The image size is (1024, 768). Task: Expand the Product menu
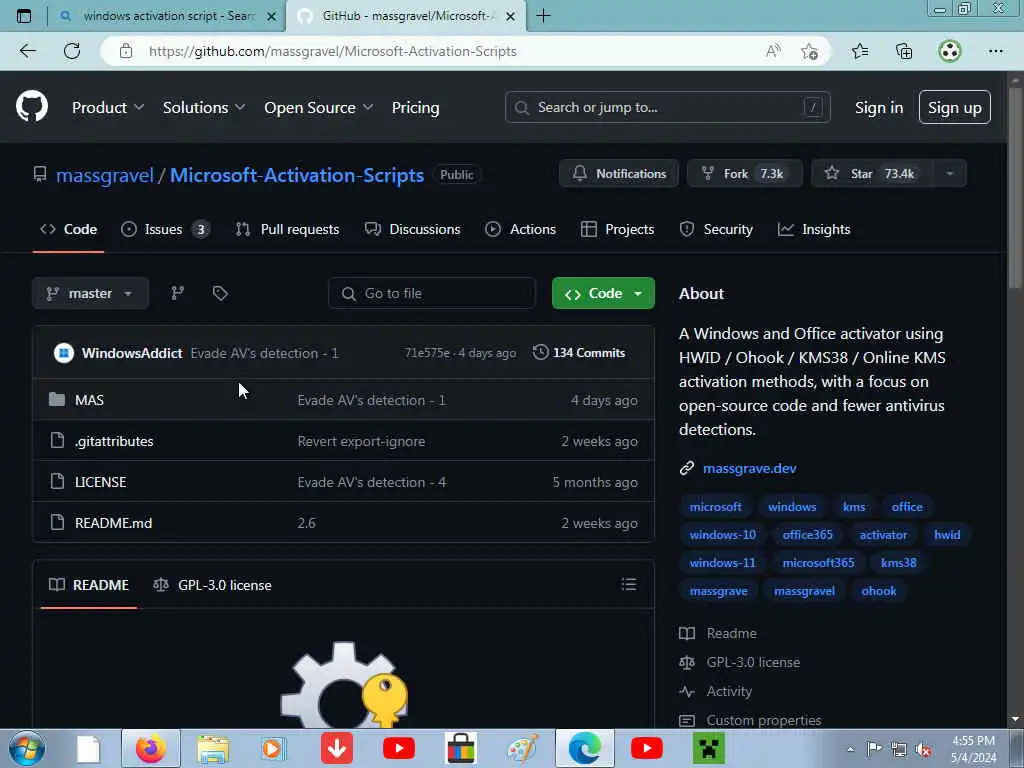[108, 107]
